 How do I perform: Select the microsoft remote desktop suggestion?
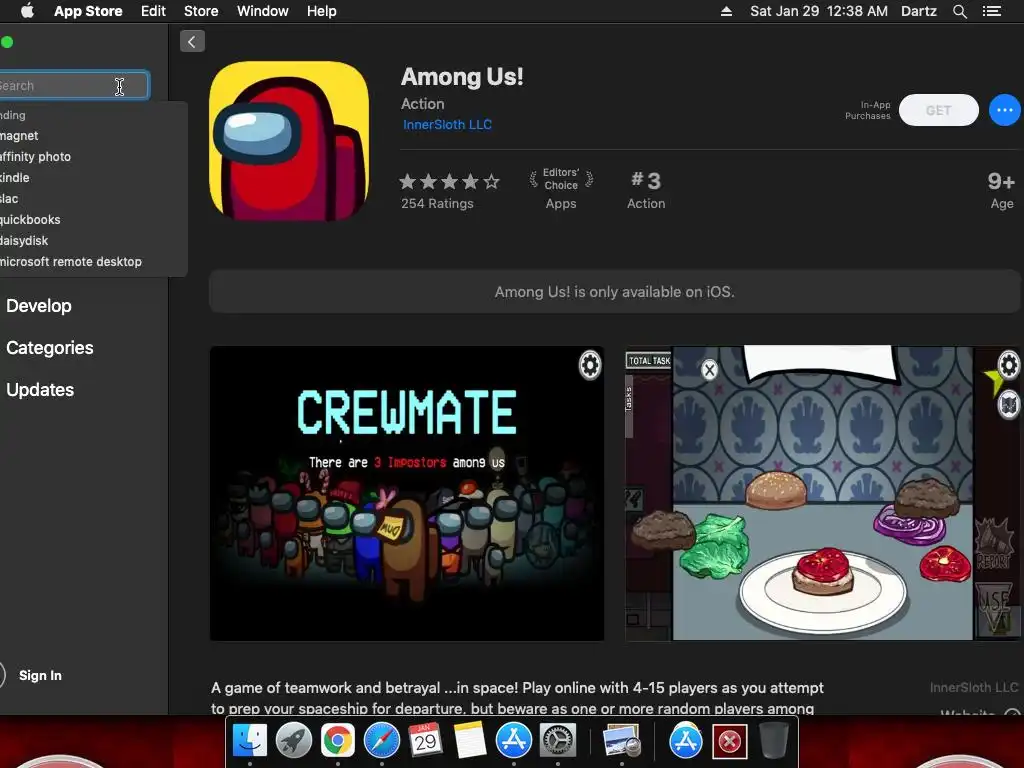point(71,261)
